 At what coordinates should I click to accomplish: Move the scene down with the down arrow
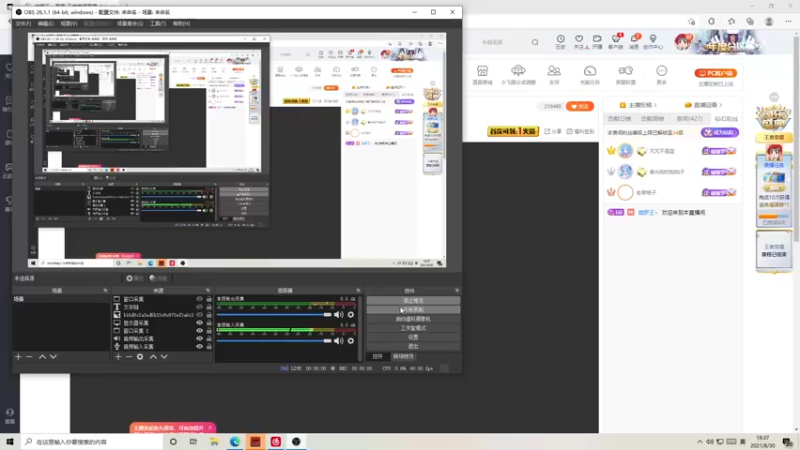click(53, 357)
